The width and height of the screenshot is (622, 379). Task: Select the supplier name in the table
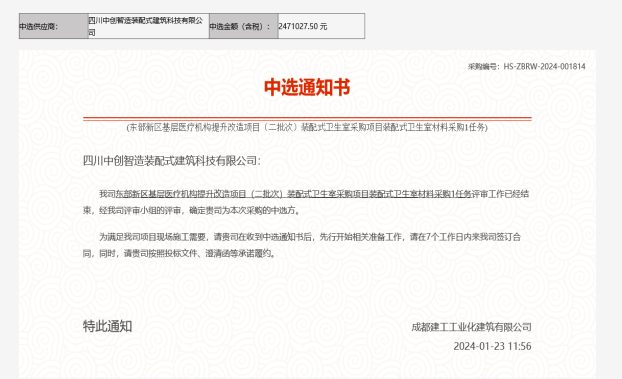click(148, 26)
